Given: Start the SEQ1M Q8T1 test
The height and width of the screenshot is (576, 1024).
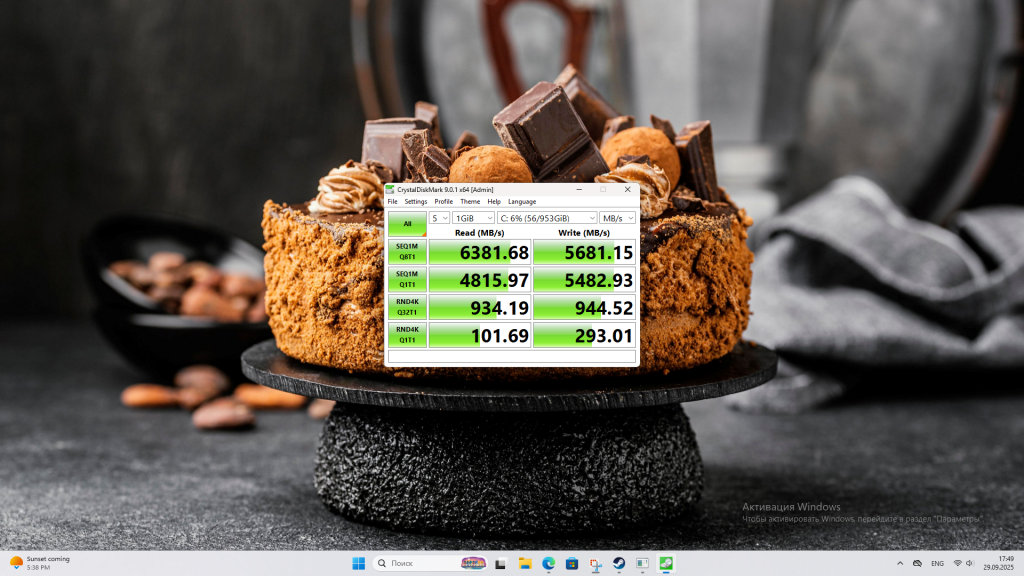Looking at the screenshot, I should (407, 252).
